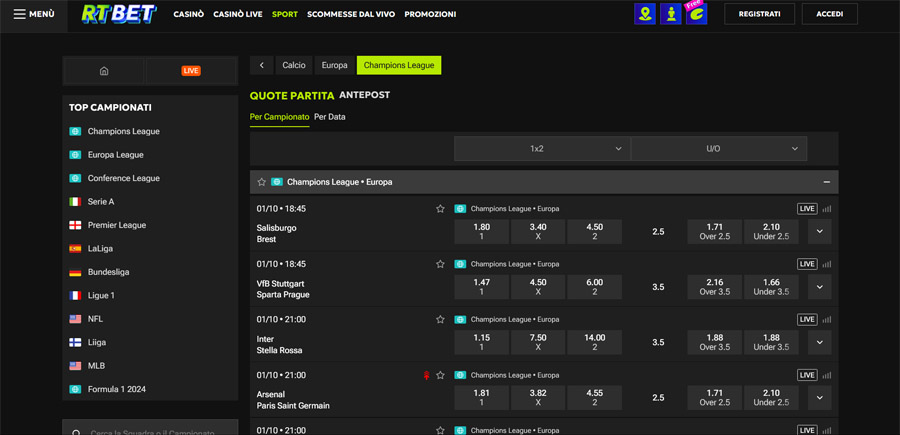Switch to the Per Data tab
Viewport: 900px width, 435px height.
pyautogui.click(x=329, y=117)
